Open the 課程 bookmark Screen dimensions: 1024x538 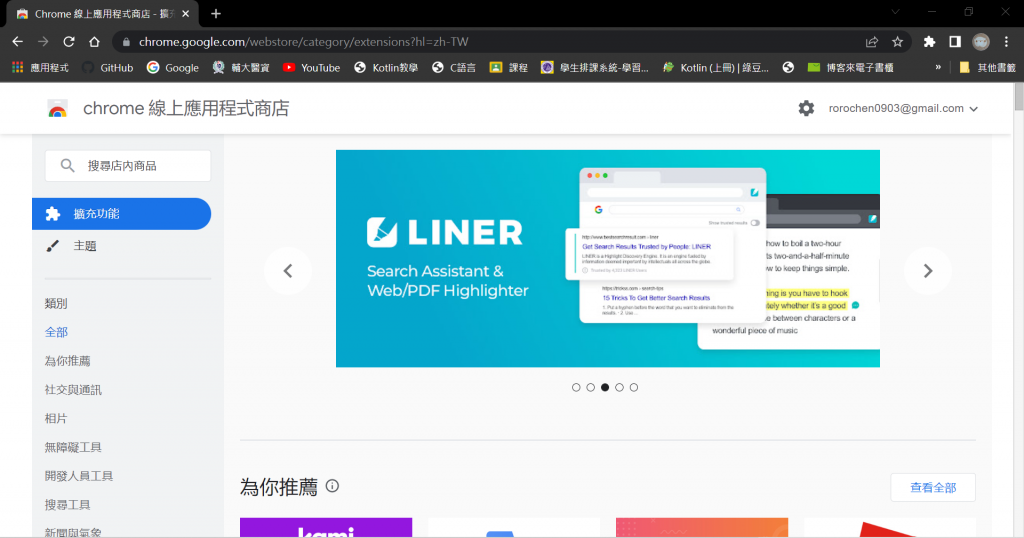[x=509, y=67]
